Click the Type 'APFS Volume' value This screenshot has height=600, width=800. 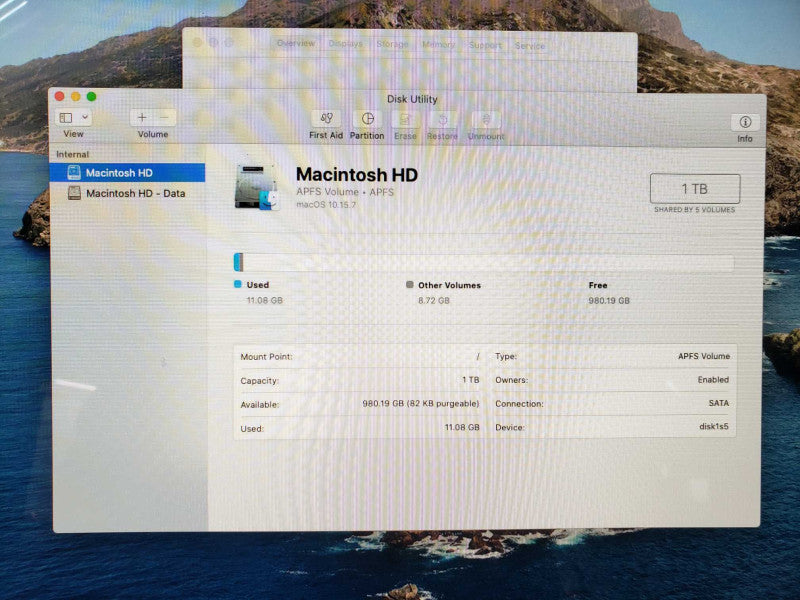click(704, 356)
